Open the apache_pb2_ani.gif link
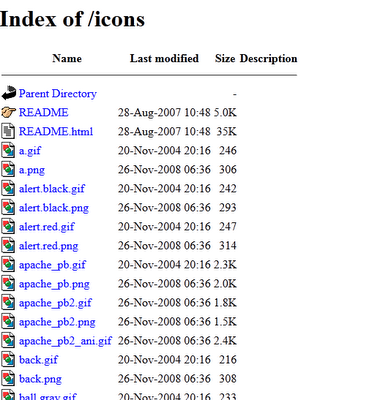This screenshot has width=380, height=400. [x=65, y=341]
